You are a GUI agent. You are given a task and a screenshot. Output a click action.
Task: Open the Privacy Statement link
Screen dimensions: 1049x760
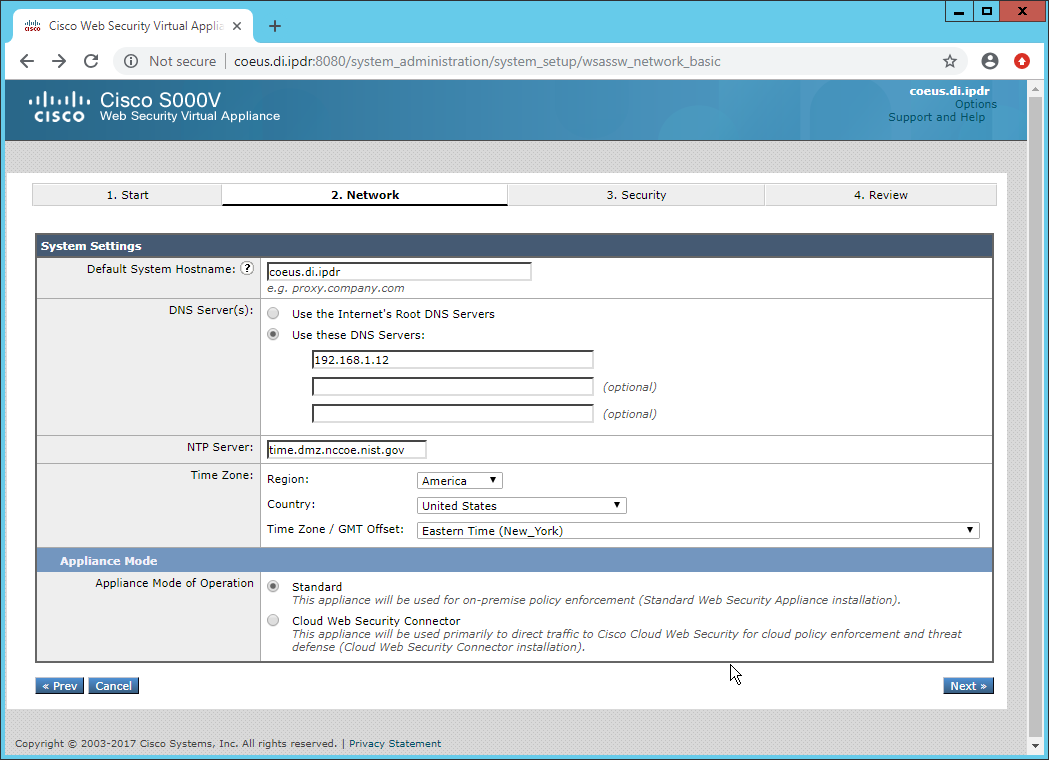coord(395,743)
